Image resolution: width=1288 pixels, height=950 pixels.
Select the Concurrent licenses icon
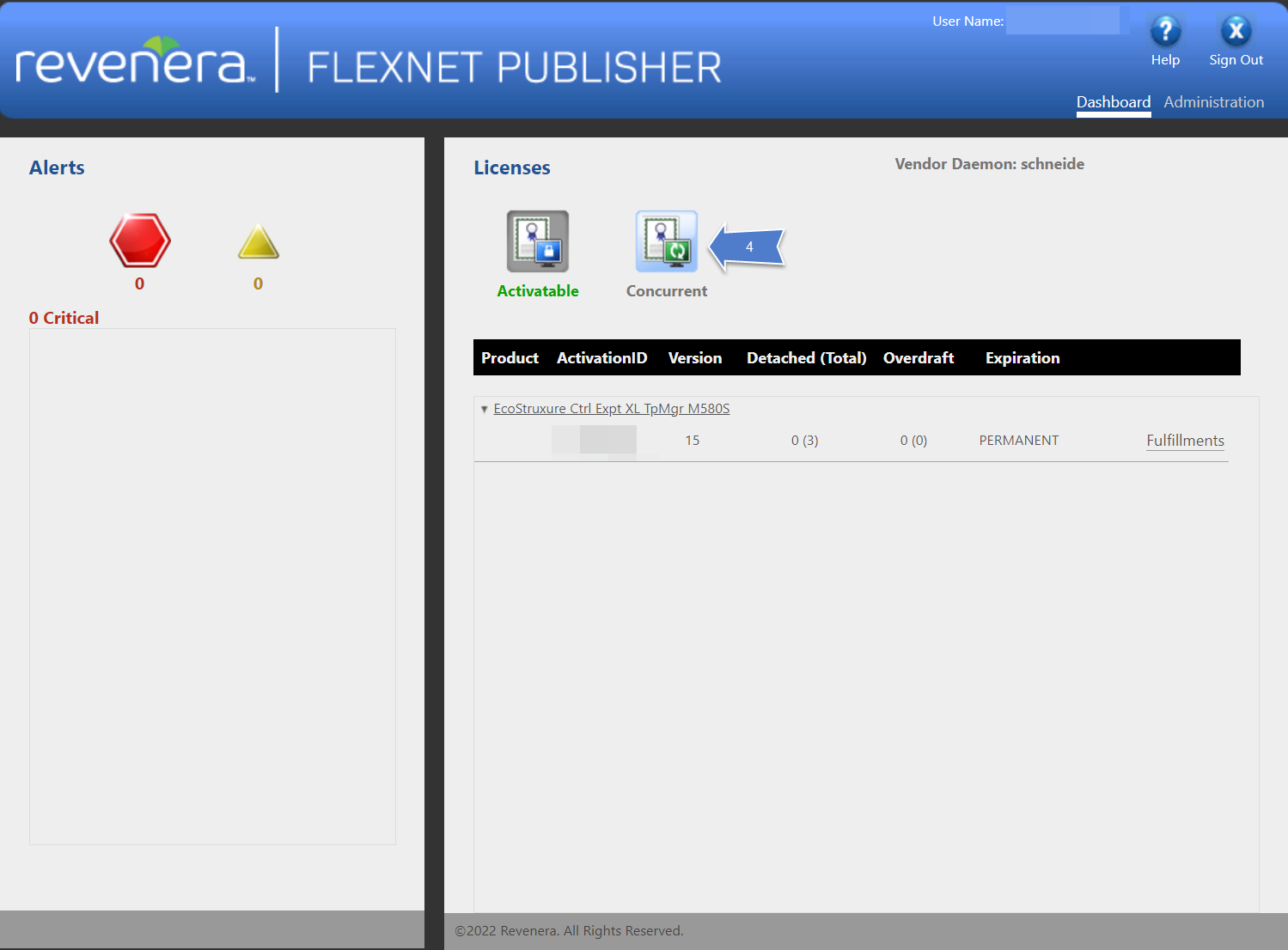(667, 241)
